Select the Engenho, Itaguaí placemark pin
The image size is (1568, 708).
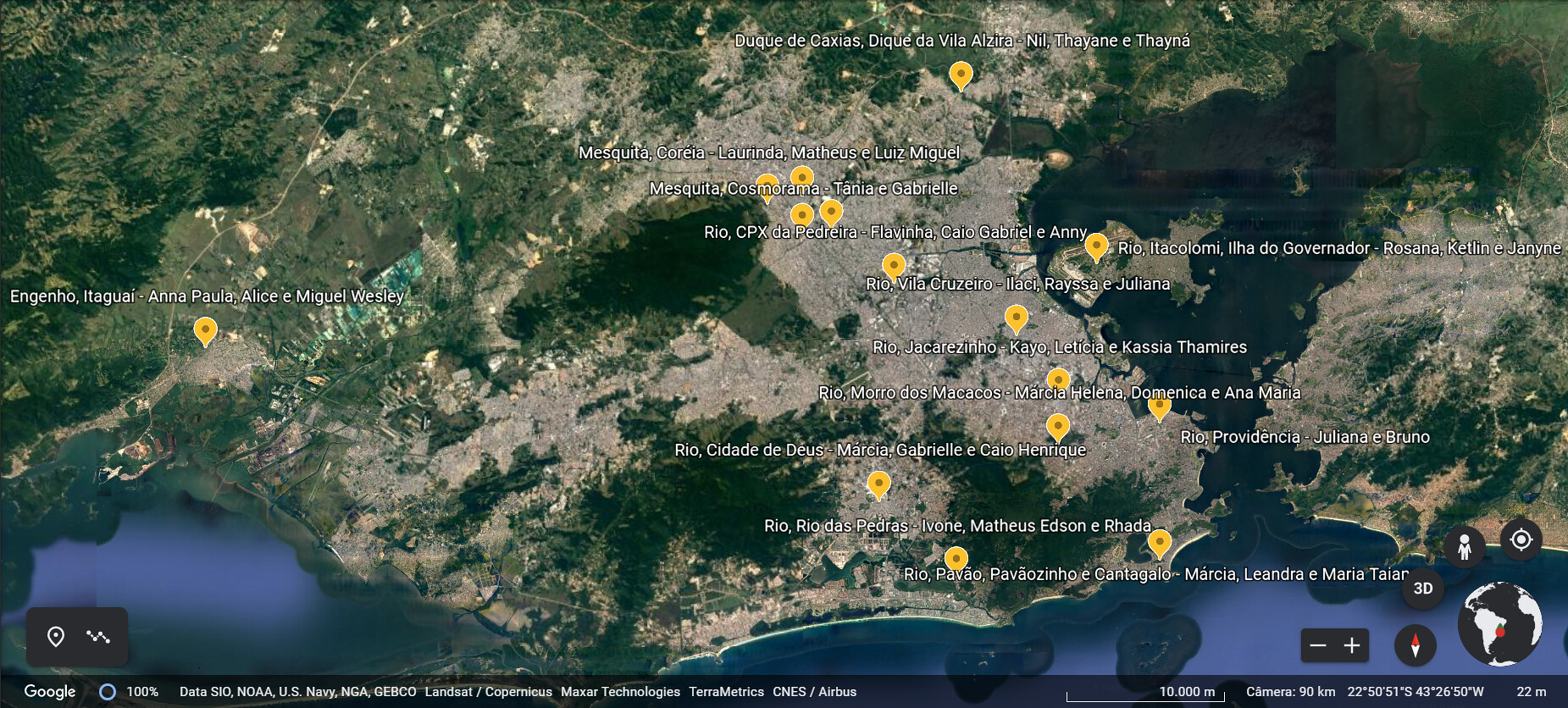click(x=205, y=329)
